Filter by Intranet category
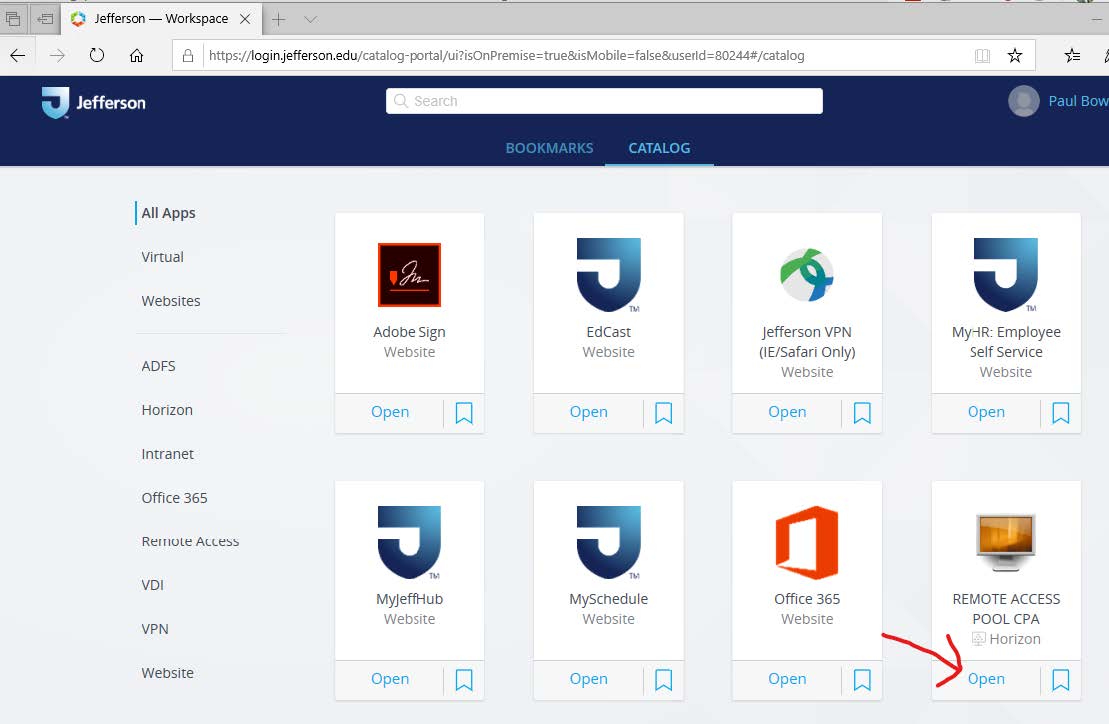The image size is (1109, 724). [168, 453]
